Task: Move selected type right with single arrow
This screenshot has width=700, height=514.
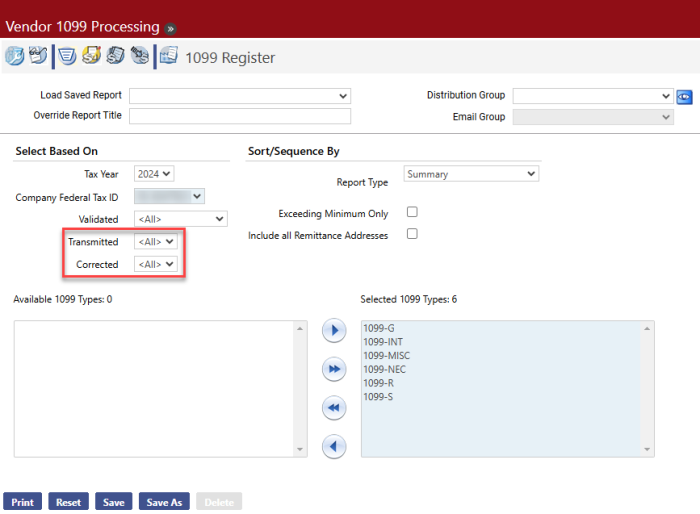Action: tap(334, 330)
